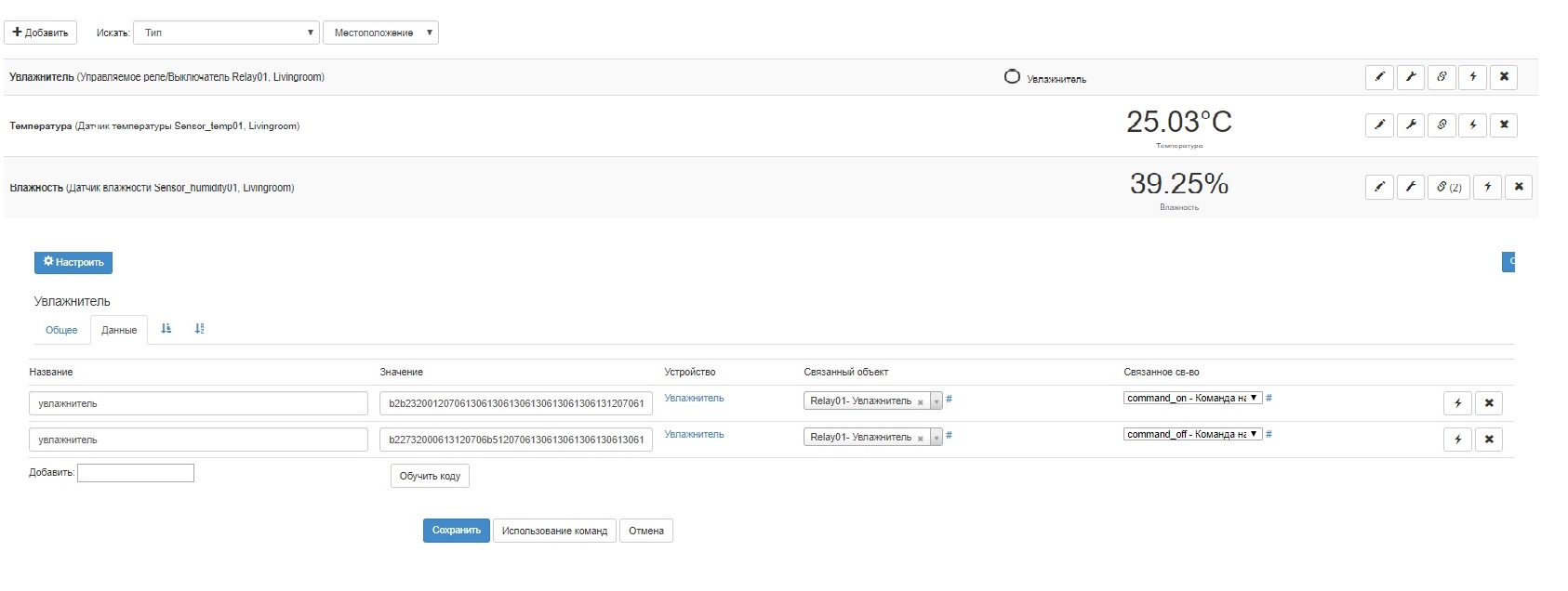This screenshot has height=591, width=1568.
Task: Click the Сохранить button
Action: click(x=456, y=531)
